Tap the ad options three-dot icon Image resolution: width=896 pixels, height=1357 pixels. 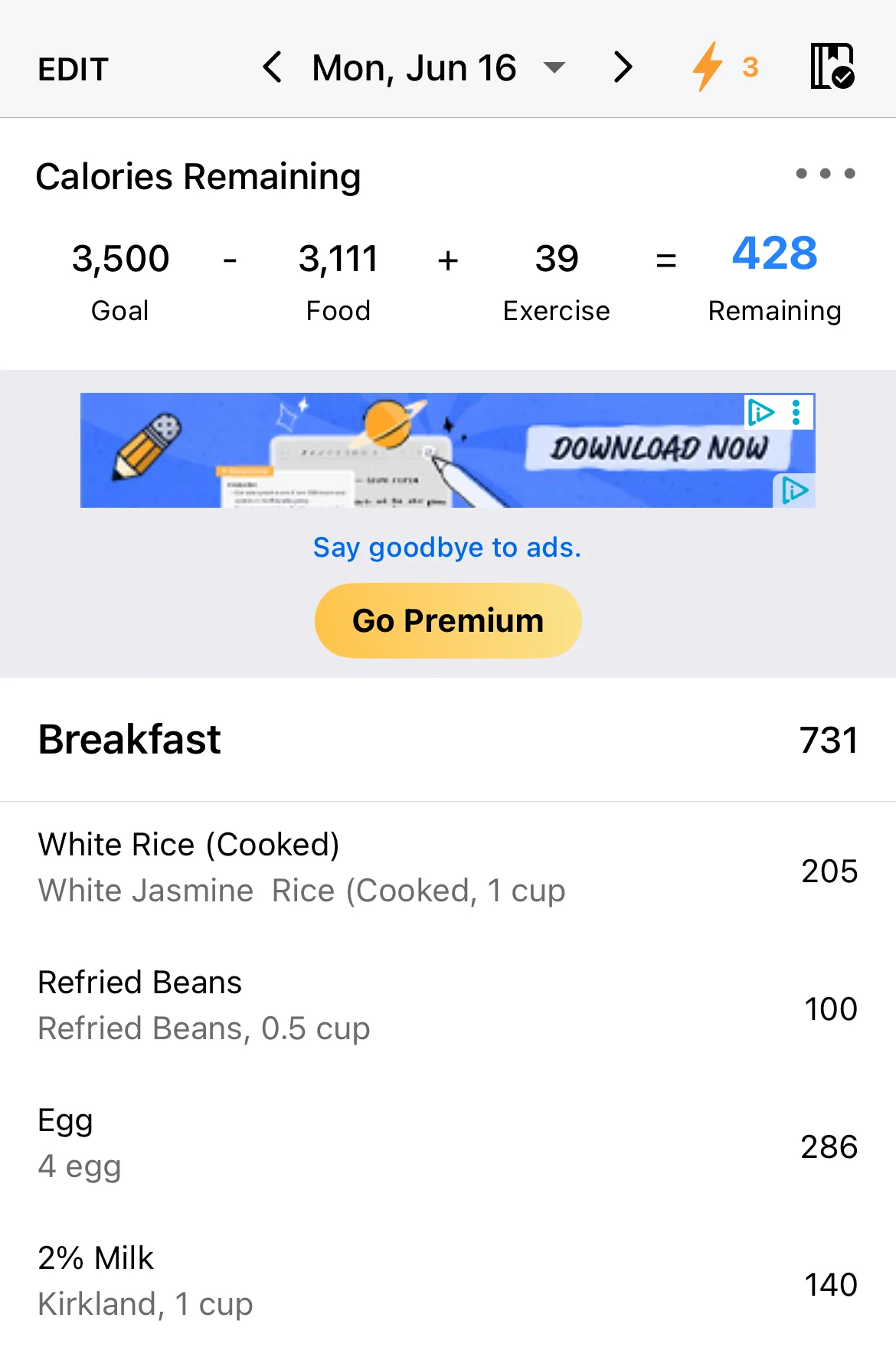tap(796, 412)
